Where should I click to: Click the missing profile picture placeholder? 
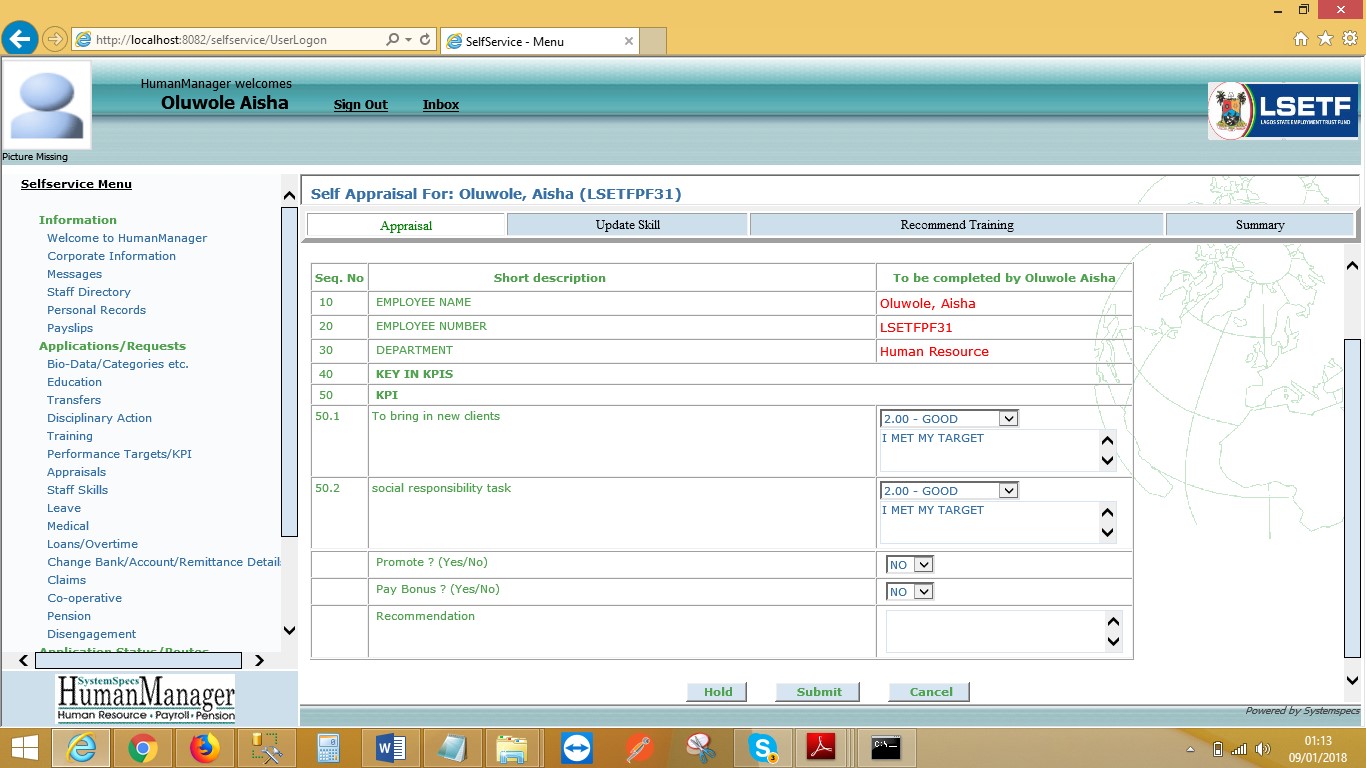click(x=47, y=105)
